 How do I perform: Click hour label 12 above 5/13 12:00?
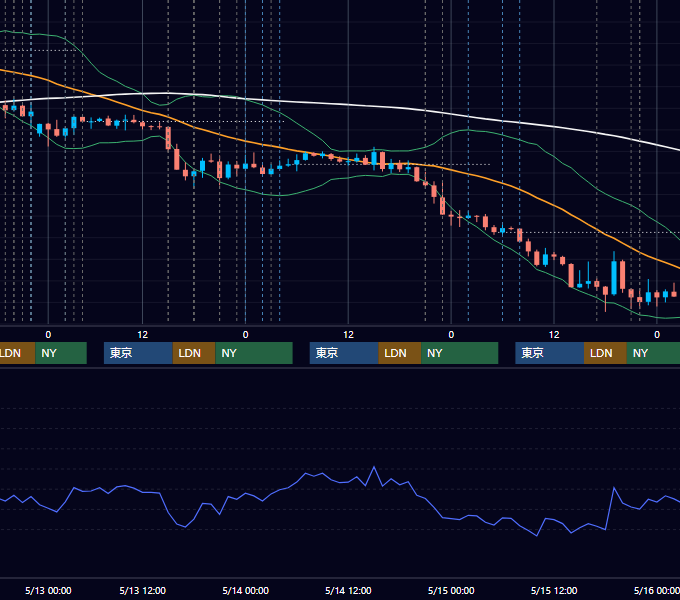point(143,335)
